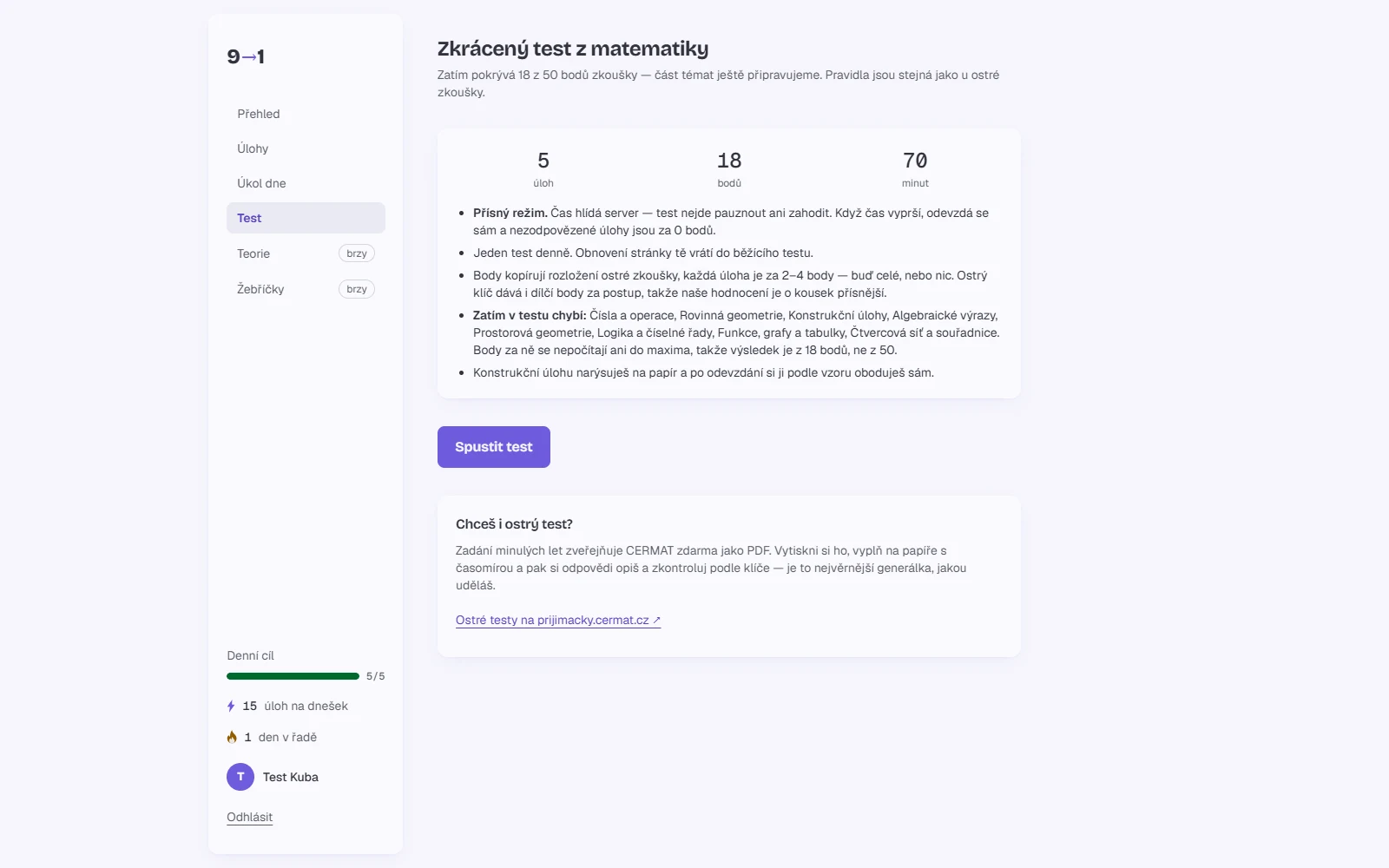Image resolution: width=1389 pixels, height=868 pixels.
Task: Click the Denní cíl progress bar
Action: tap(293, 676)
